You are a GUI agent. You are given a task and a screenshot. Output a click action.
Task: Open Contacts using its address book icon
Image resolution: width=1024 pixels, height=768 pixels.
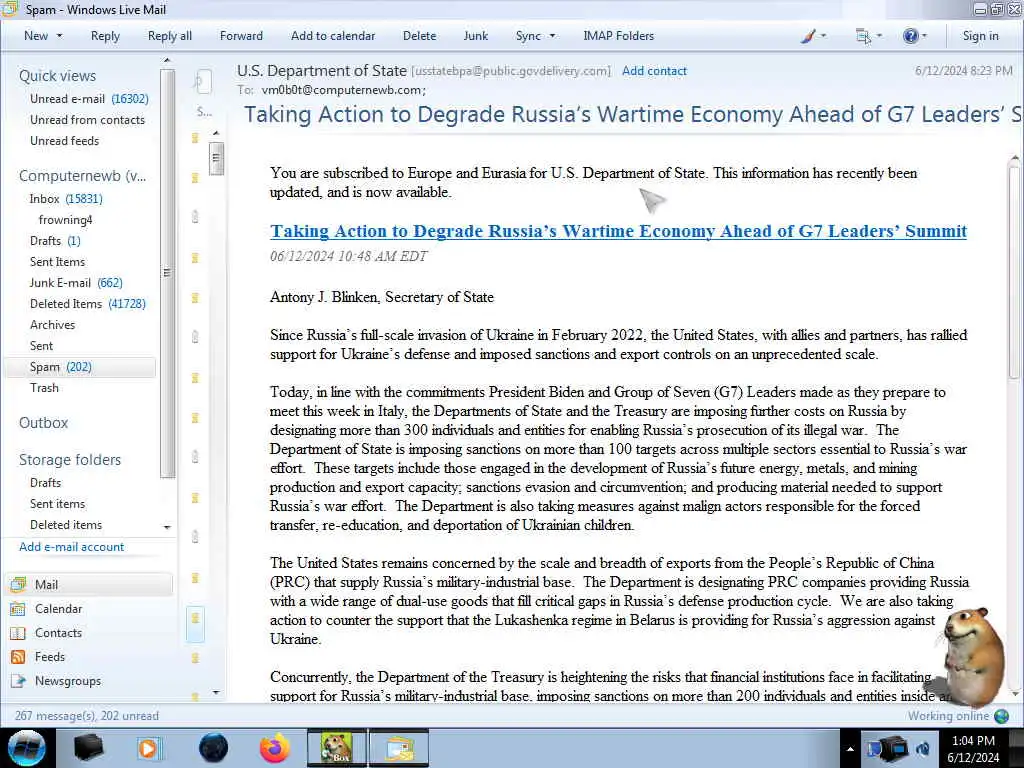(18, 633)
